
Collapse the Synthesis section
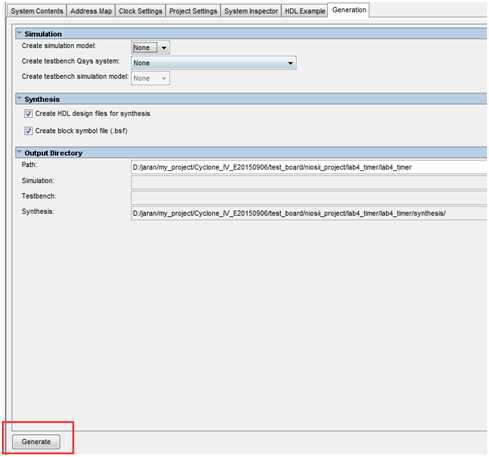(19, 99)
